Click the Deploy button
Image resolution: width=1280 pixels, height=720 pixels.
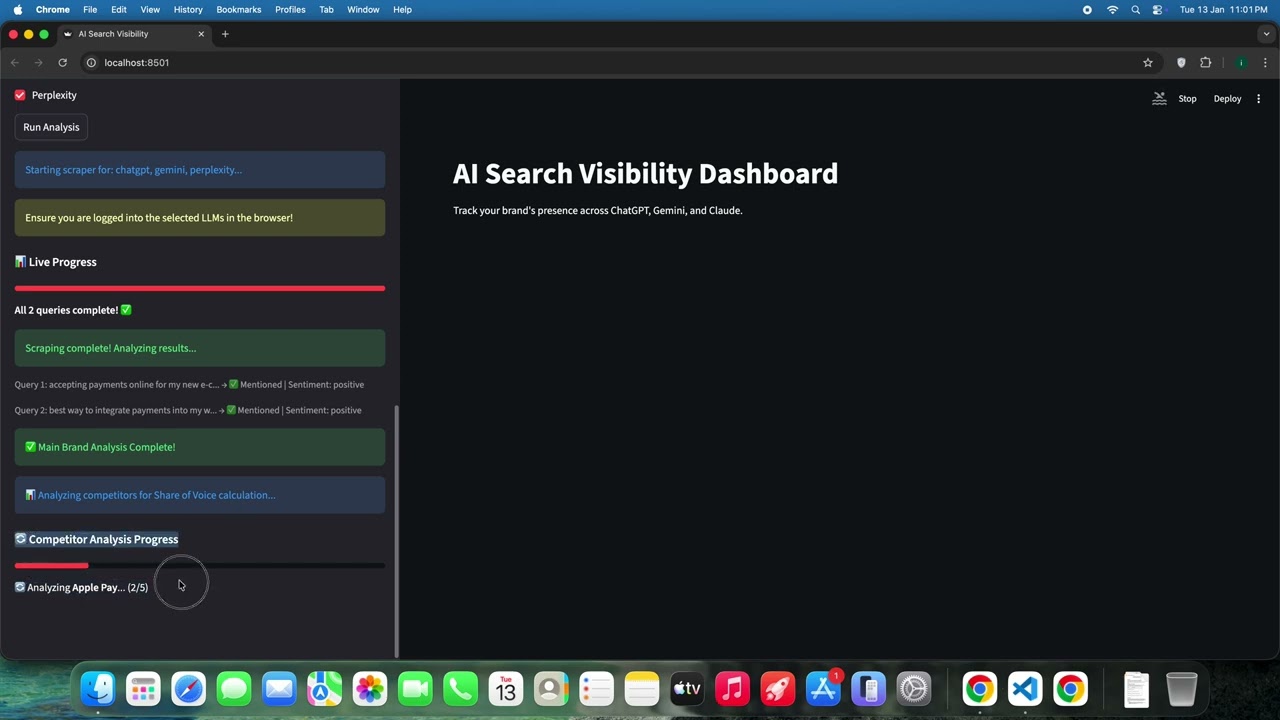[1227, 99]
